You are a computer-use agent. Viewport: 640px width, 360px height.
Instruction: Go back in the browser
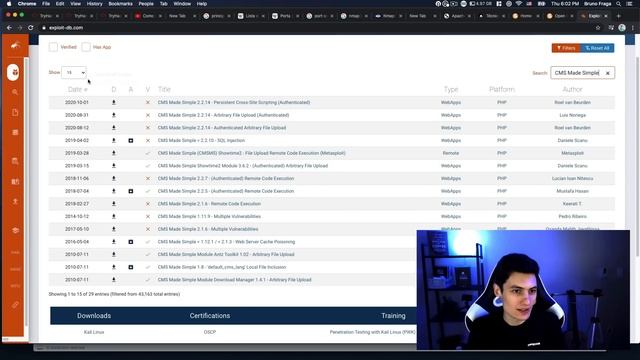tap(9, 28)
